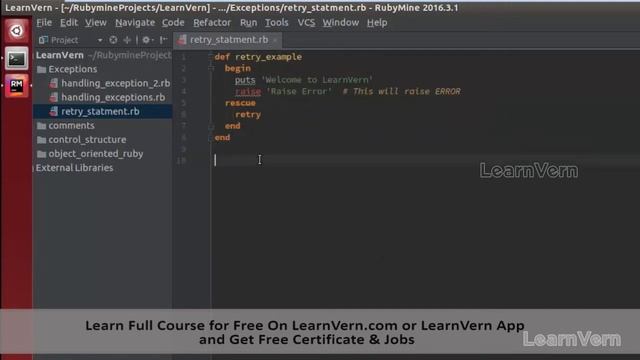Open the Refactor menu
The height and width of the screenshot is (360, 640).
point(212,22)
